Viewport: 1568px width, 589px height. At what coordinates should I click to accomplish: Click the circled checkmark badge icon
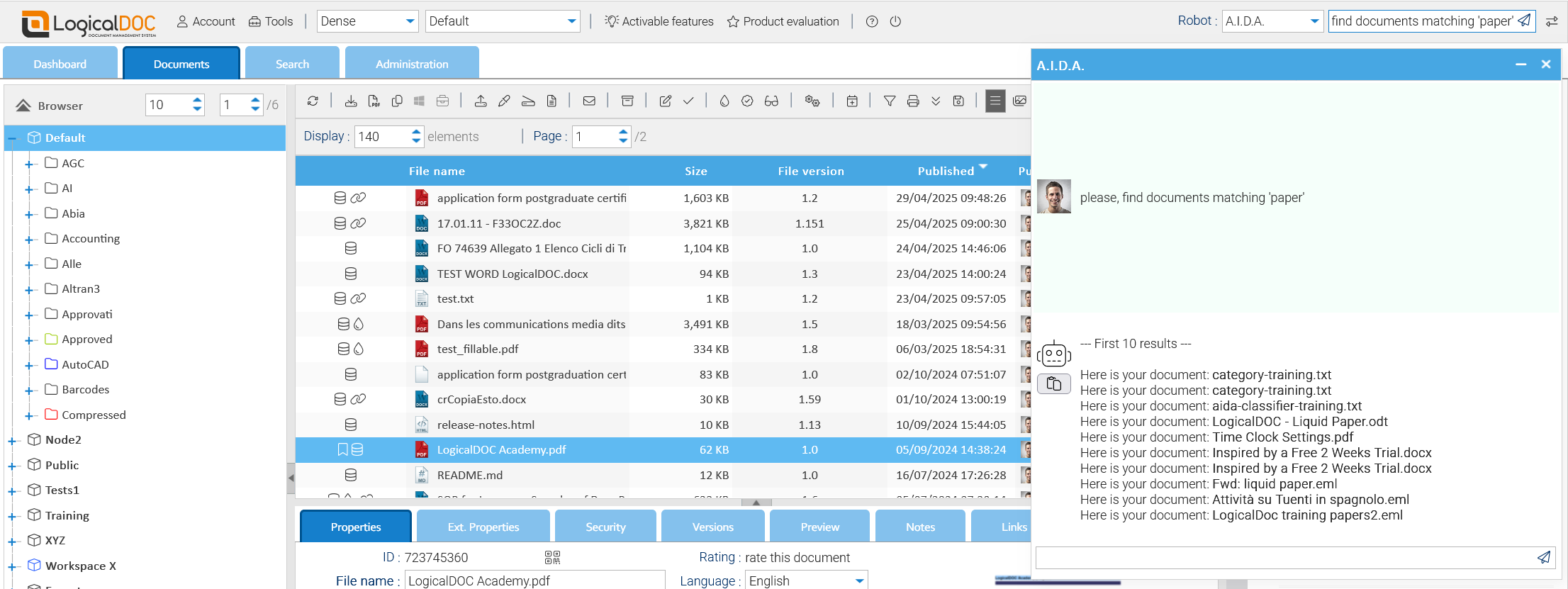coord(747,101)
